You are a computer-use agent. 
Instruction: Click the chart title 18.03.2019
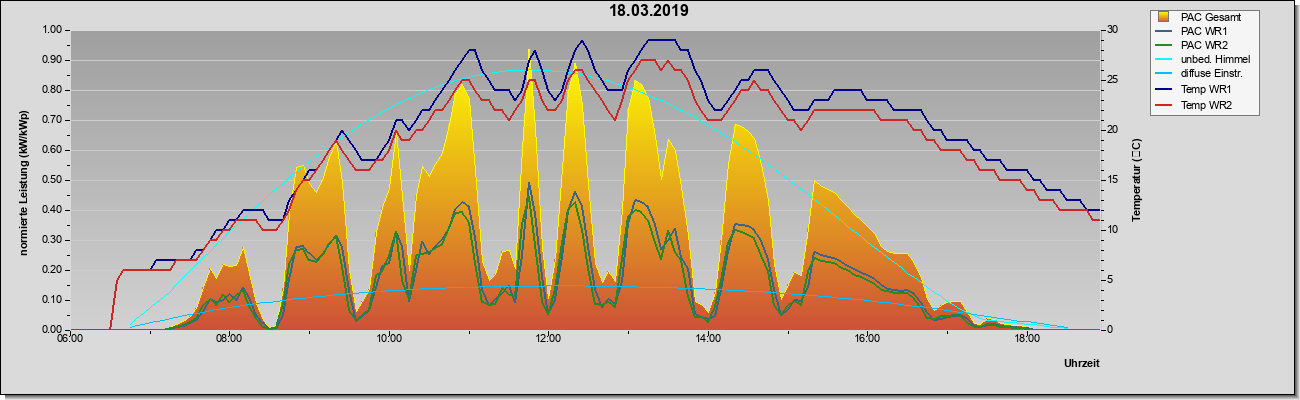pyautogui.click(x=649, y=11)
